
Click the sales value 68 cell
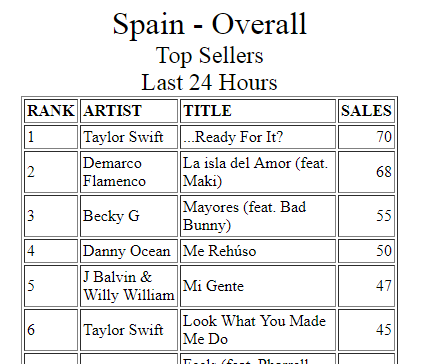[366, 172]
